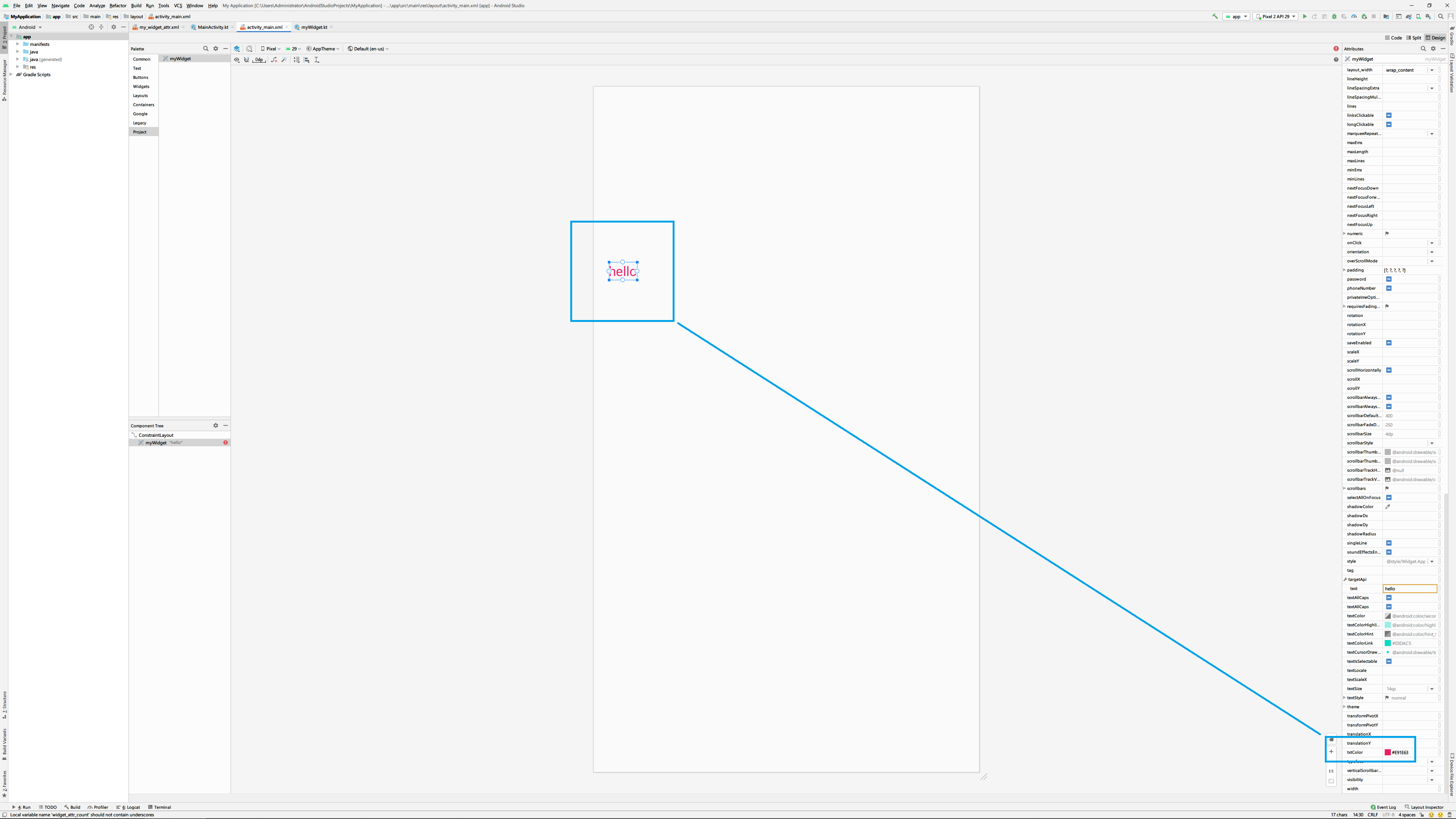This screenshot has width=1456, height=819.
Task: Open the Refactor menu
Action: (x=118, y=6)
